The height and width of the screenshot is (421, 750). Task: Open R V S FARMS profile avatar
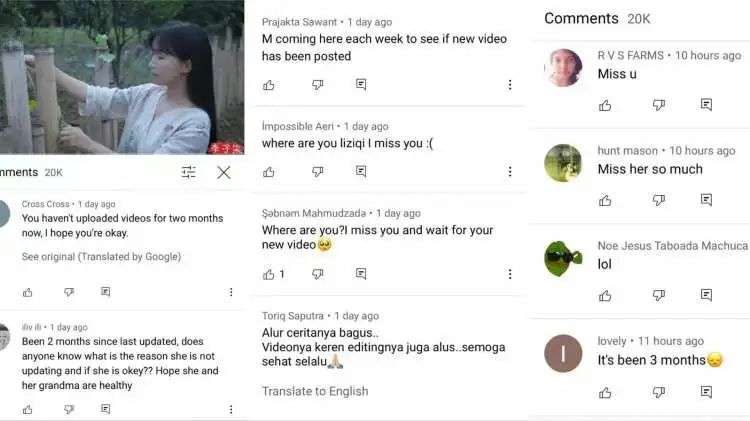[x=563, y=67]
